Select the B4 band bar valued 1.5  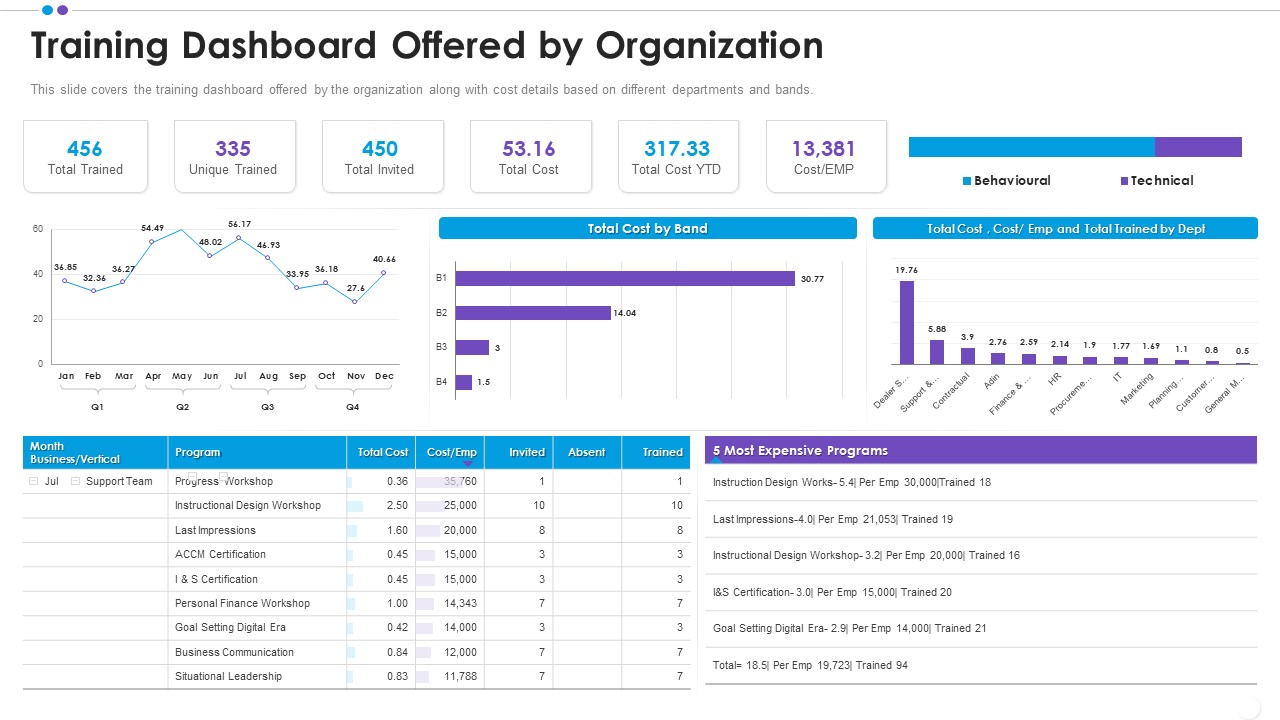coord(463,382)
